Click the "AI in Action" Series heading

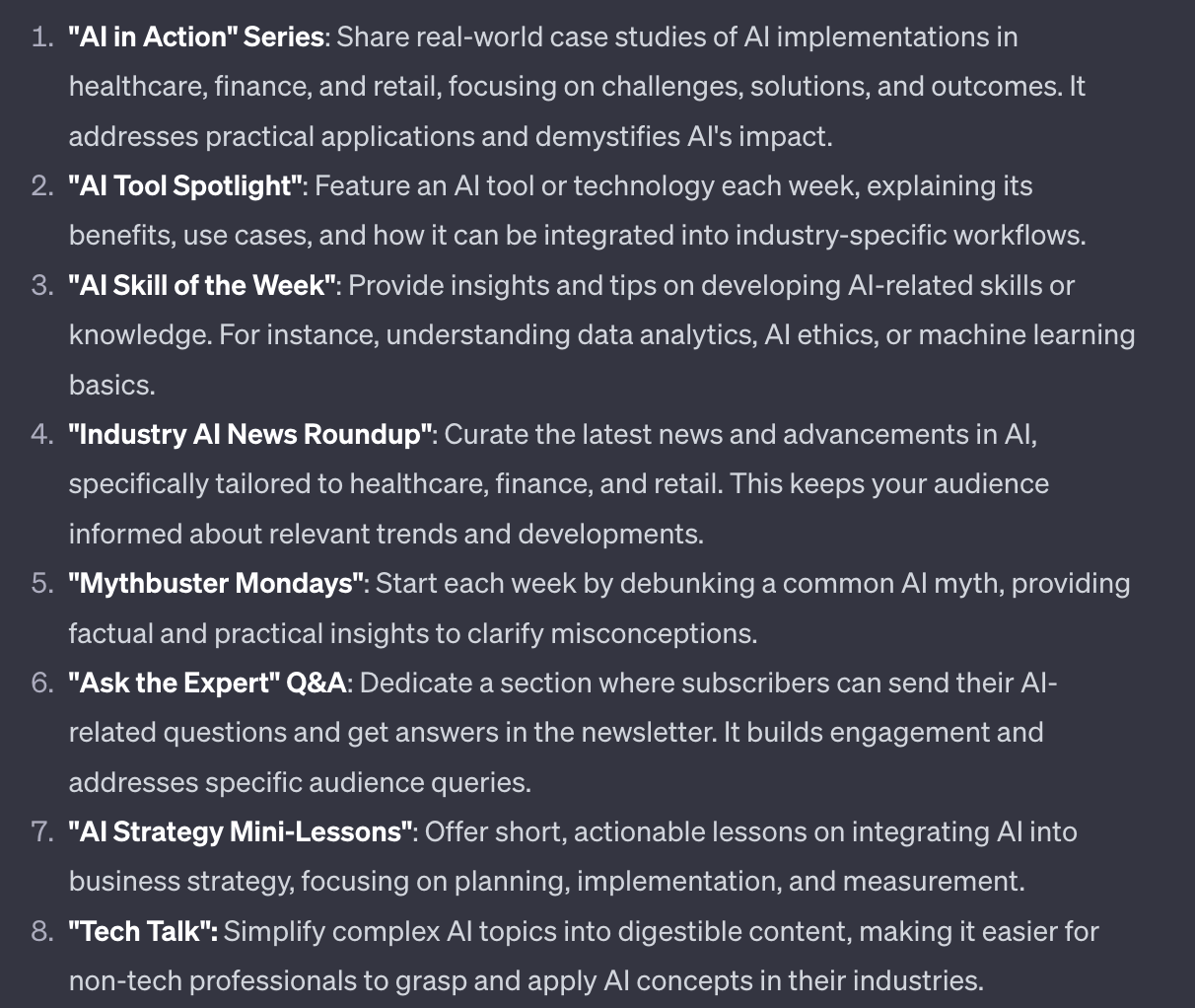coord(196,37)
